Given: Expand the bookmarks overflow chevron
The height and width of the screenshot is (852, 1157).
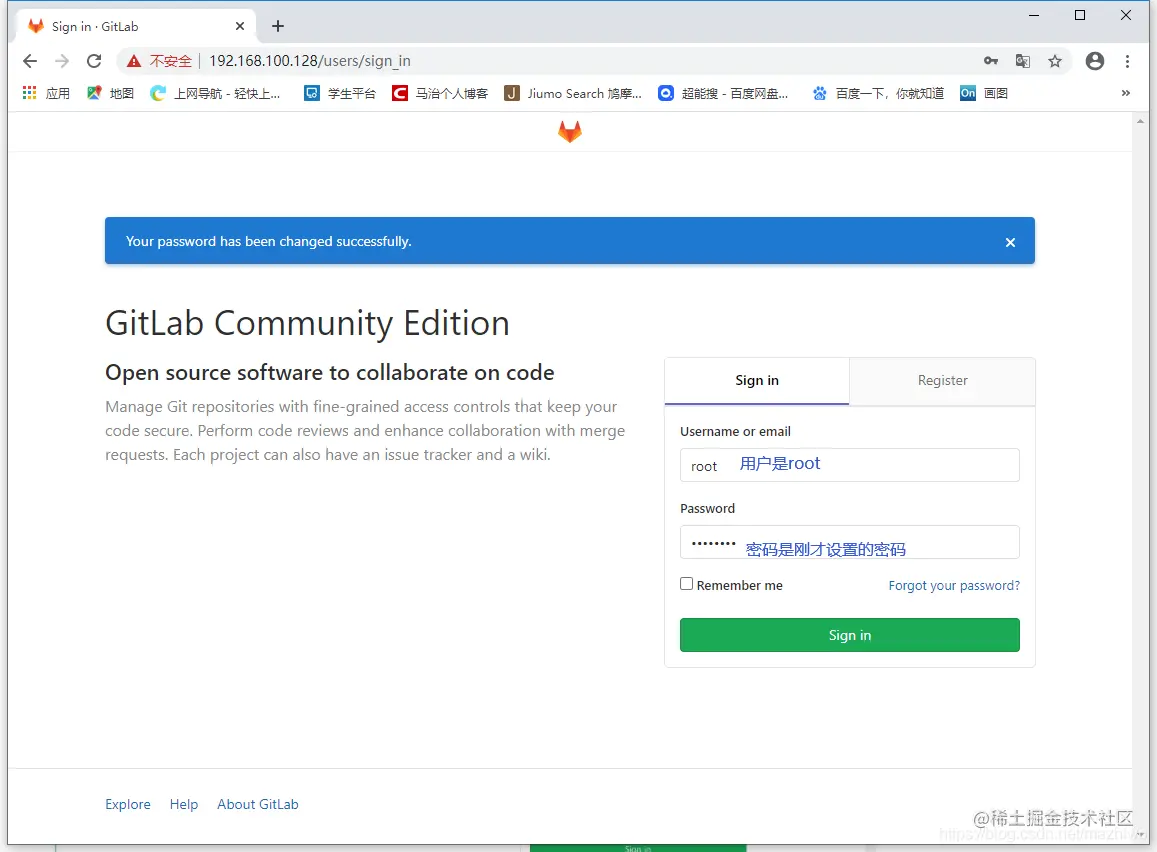Looking at the screenshot, I should pyautogui.click(x=1125, y=93).
